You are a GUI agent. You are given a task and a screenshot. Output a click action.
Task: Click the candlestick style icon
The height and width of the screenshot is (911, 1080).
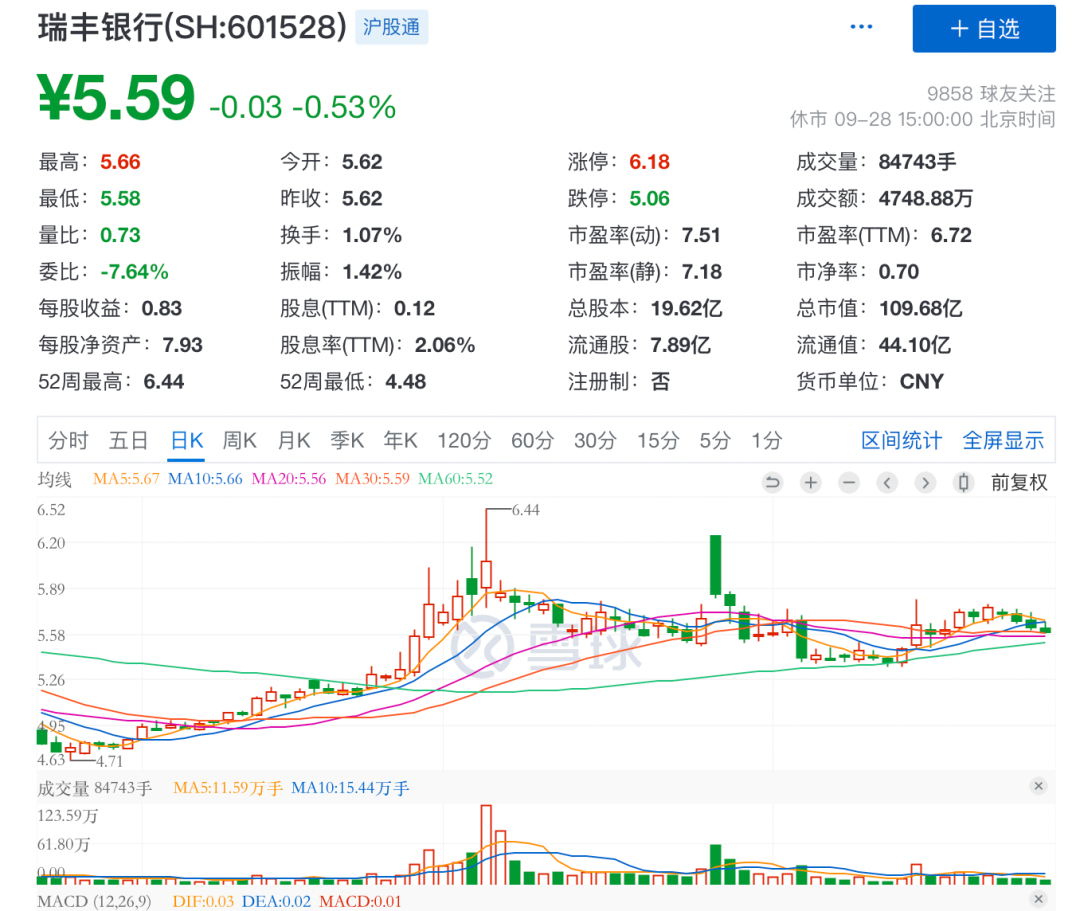964,483
